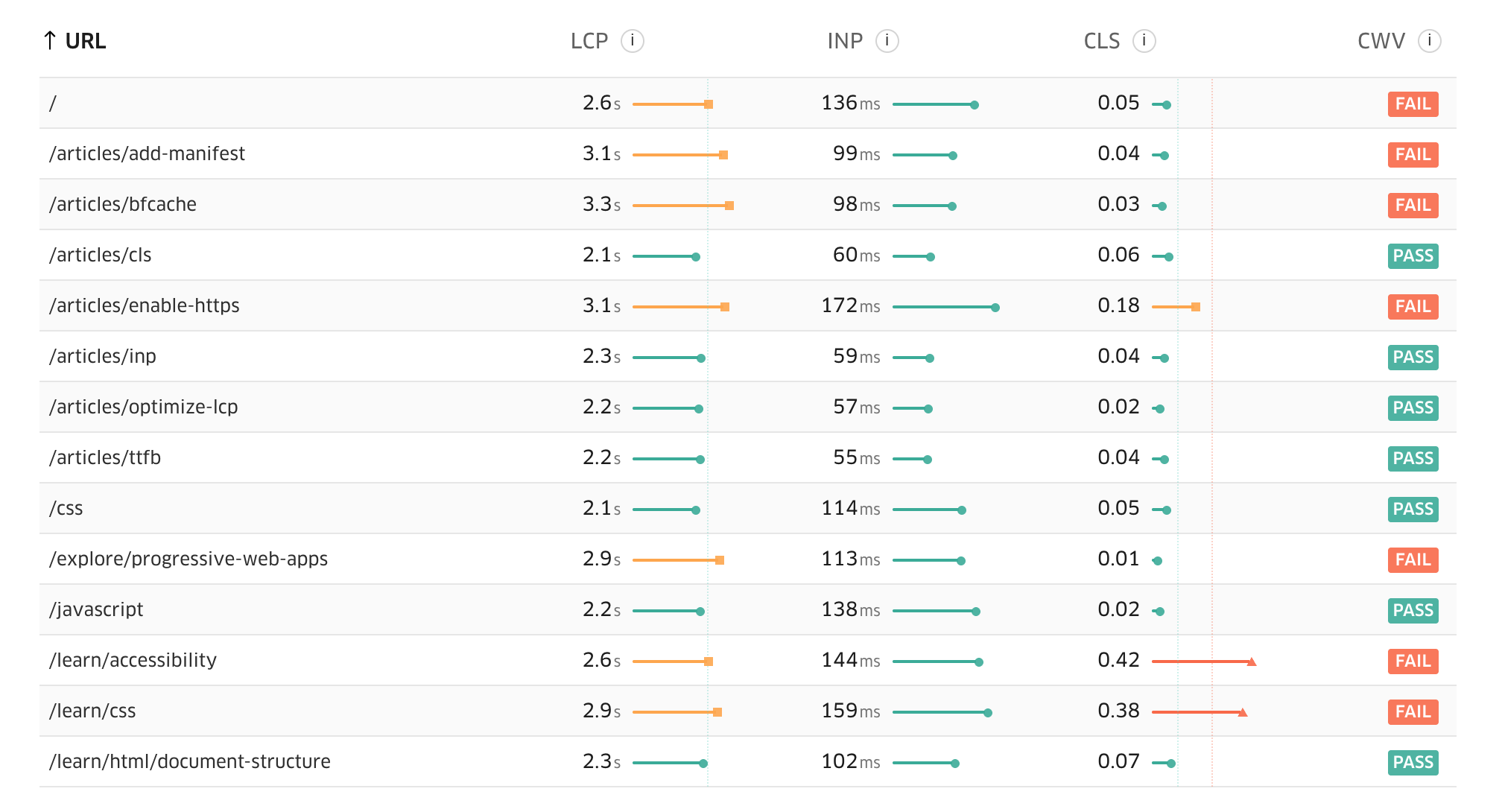Open /explore/progressive-web-apps page link
Screen dimensions: 1502x812
pyautogui.click(x=188, y=559)
